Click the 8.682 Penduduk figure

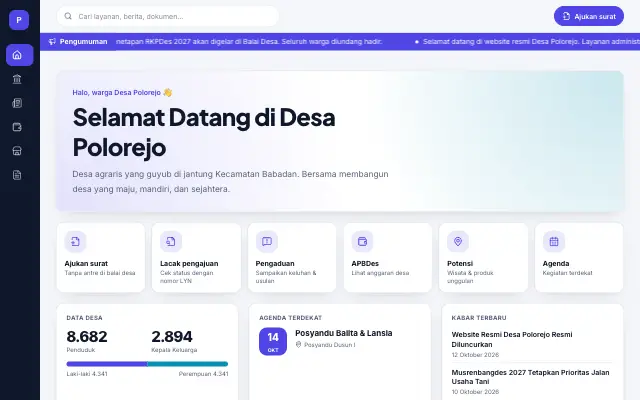tap(87, 337)
